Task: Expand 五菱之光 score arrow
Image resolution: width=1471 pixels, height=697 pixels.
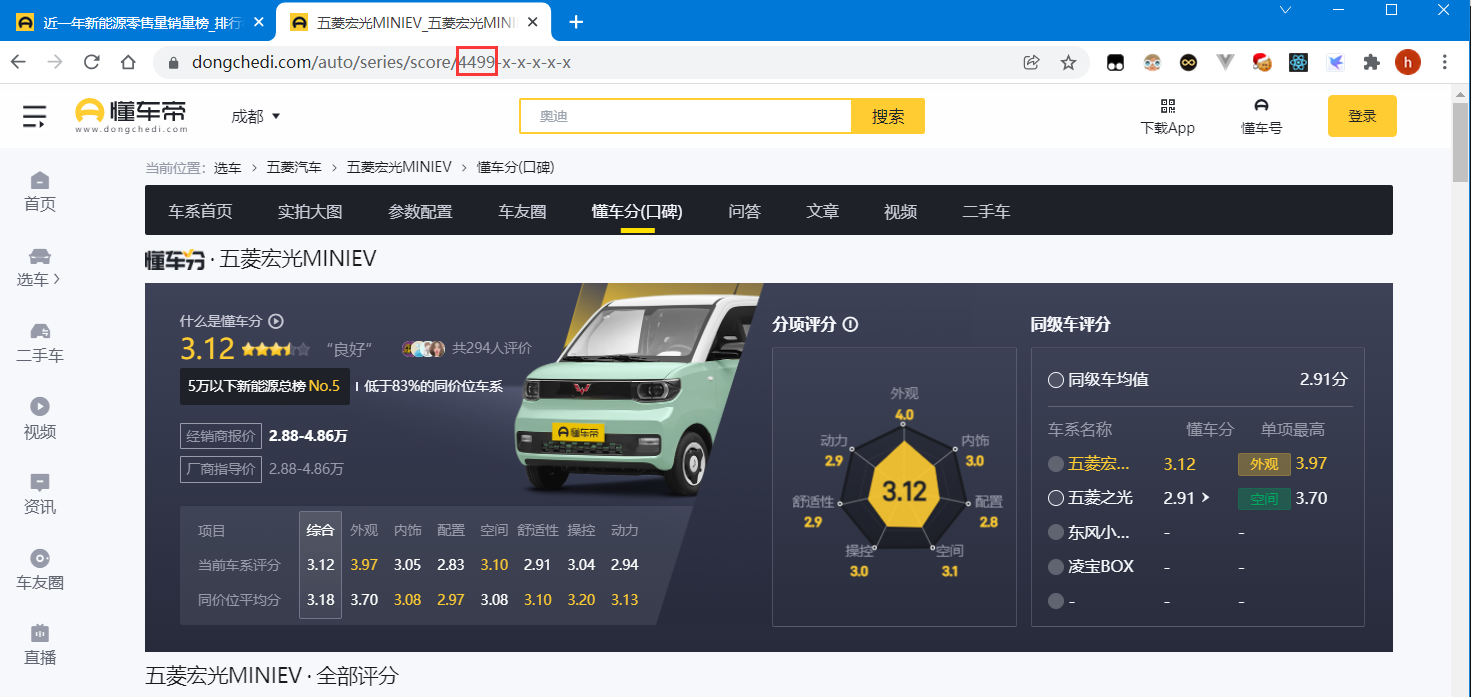Action: click(x=1205, y=498)
